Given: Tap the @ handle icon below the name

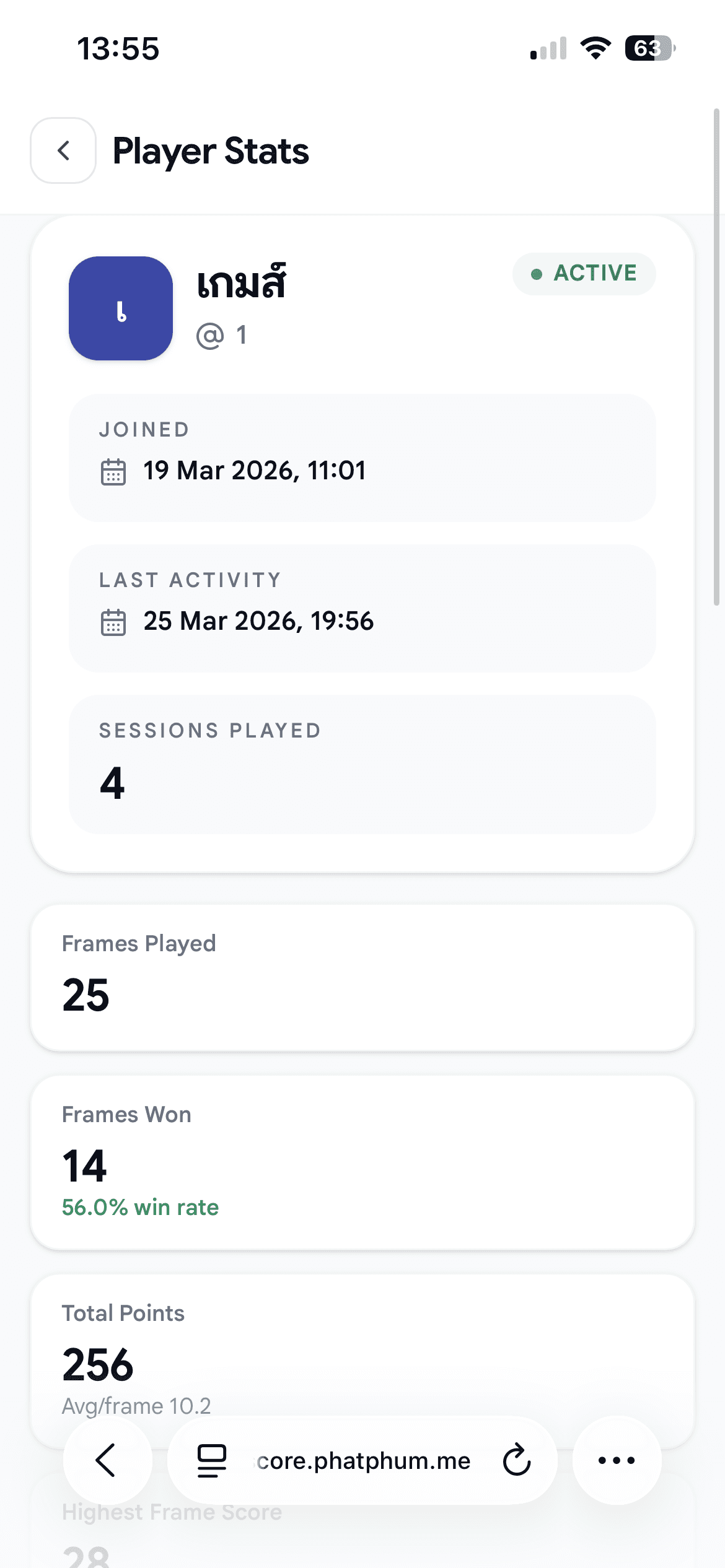Looking at the screenshot, I should point(210,336).
